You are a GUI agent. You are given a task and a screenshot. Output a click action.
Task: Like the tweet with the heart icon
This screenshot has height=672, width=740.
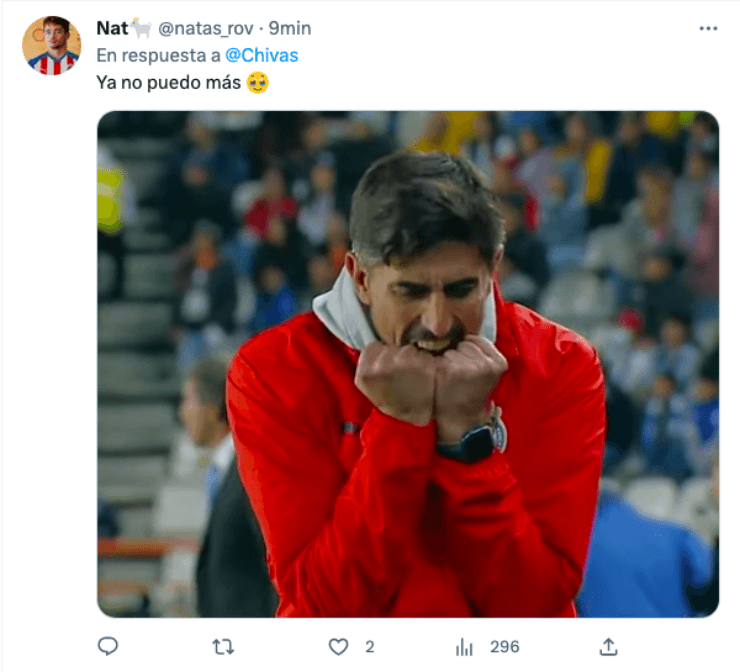point(340,647)
